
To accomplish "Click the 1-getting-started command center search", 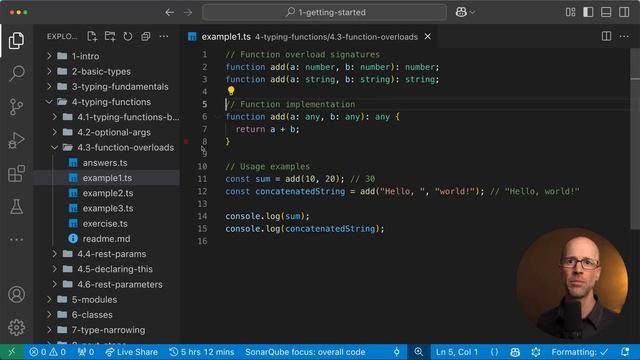I will (324, 12).
